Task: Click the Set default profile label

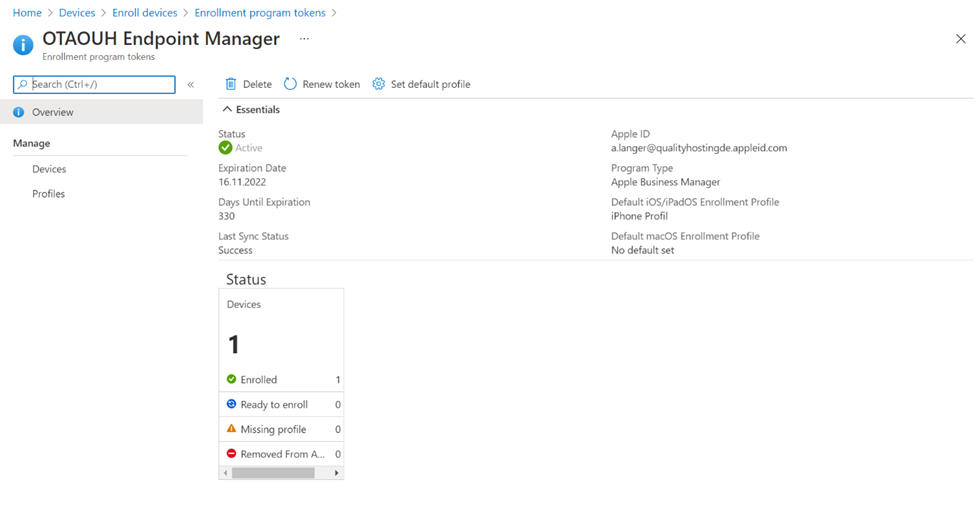Action: click(x=431, y=84)
